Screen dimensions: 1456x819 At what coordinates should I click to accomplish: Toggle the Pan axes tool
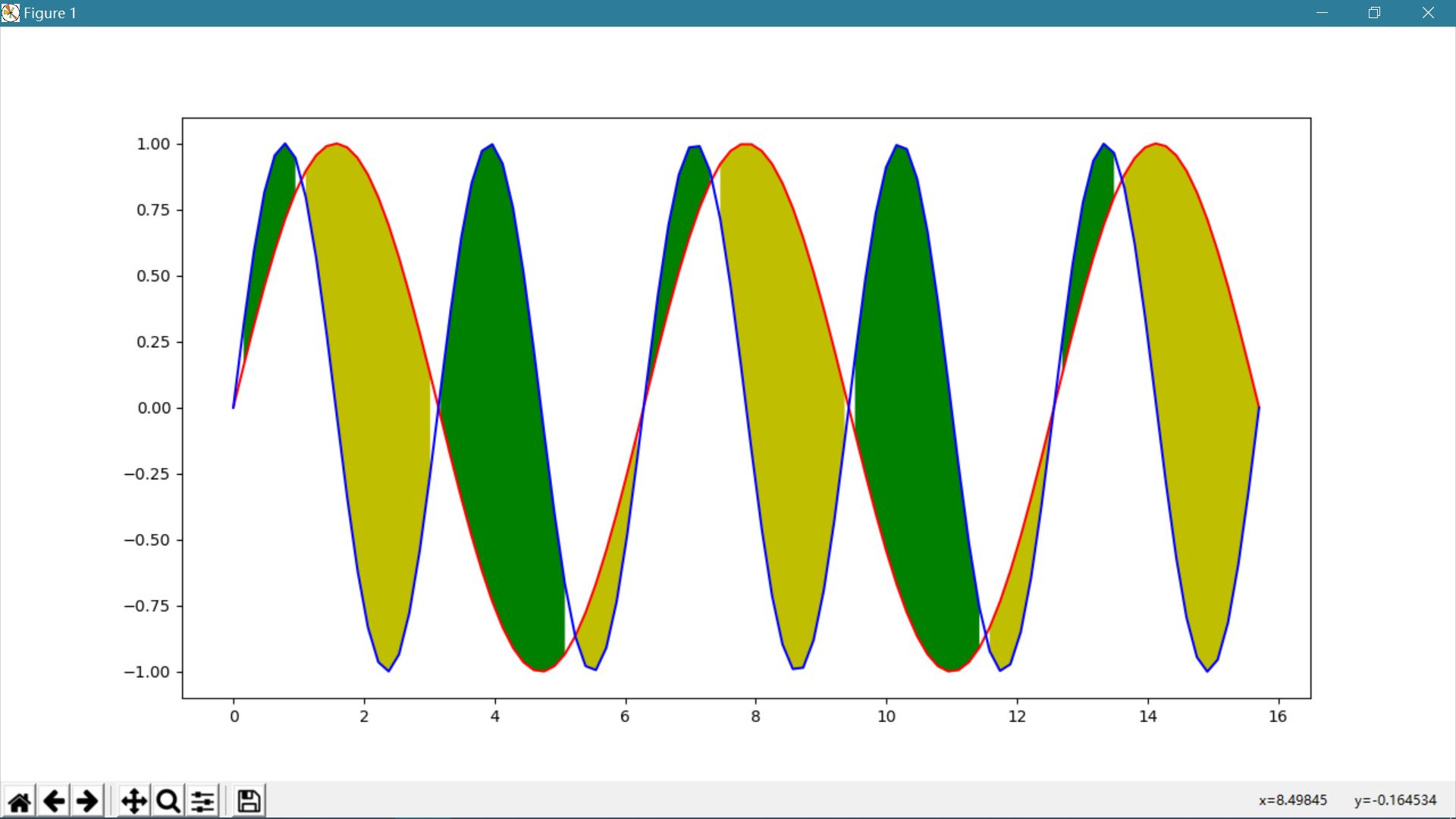(134, 801)
